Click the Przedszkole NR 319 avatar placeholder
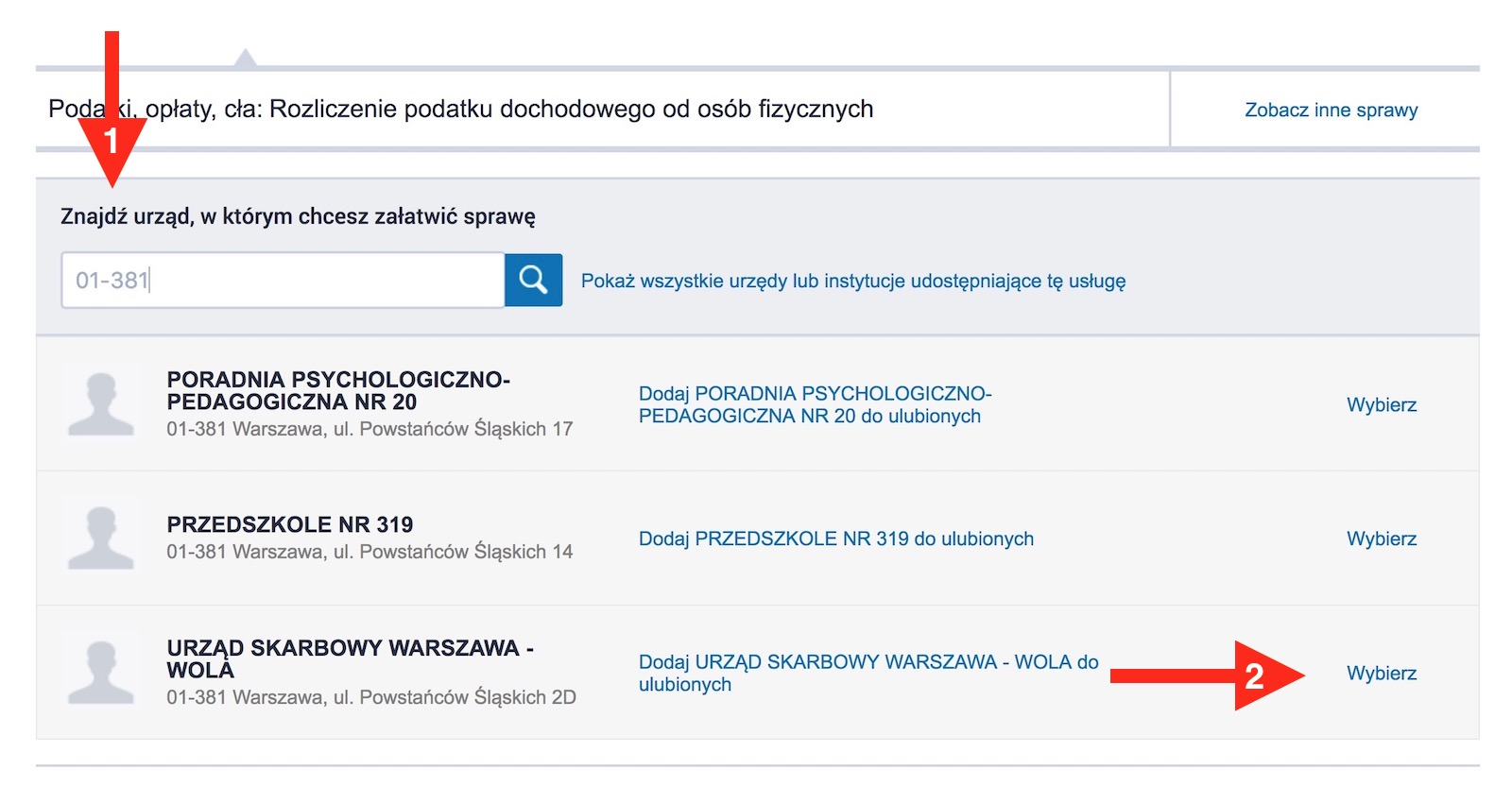 click(x=101, y=538)
